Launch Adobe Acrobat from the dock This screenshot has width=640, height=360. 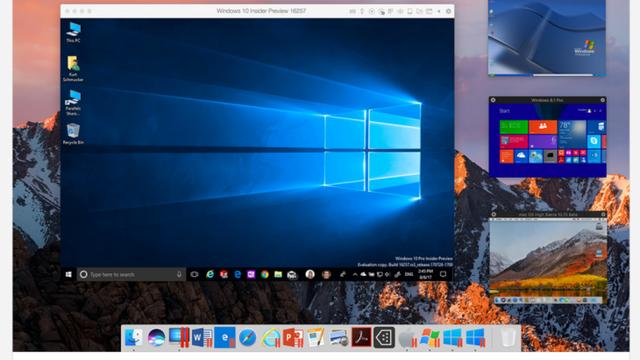[x=362, y=337]
